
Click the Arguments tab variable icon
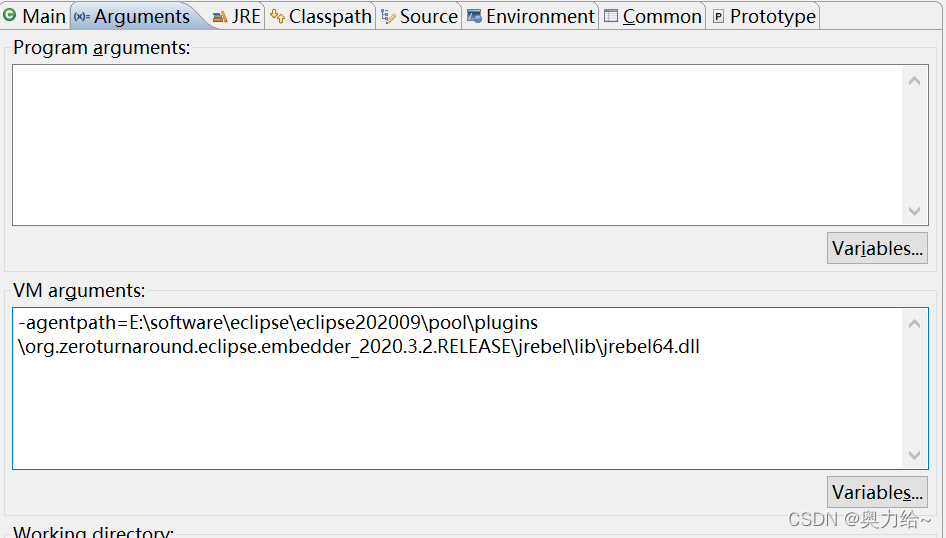coord(81,17)
